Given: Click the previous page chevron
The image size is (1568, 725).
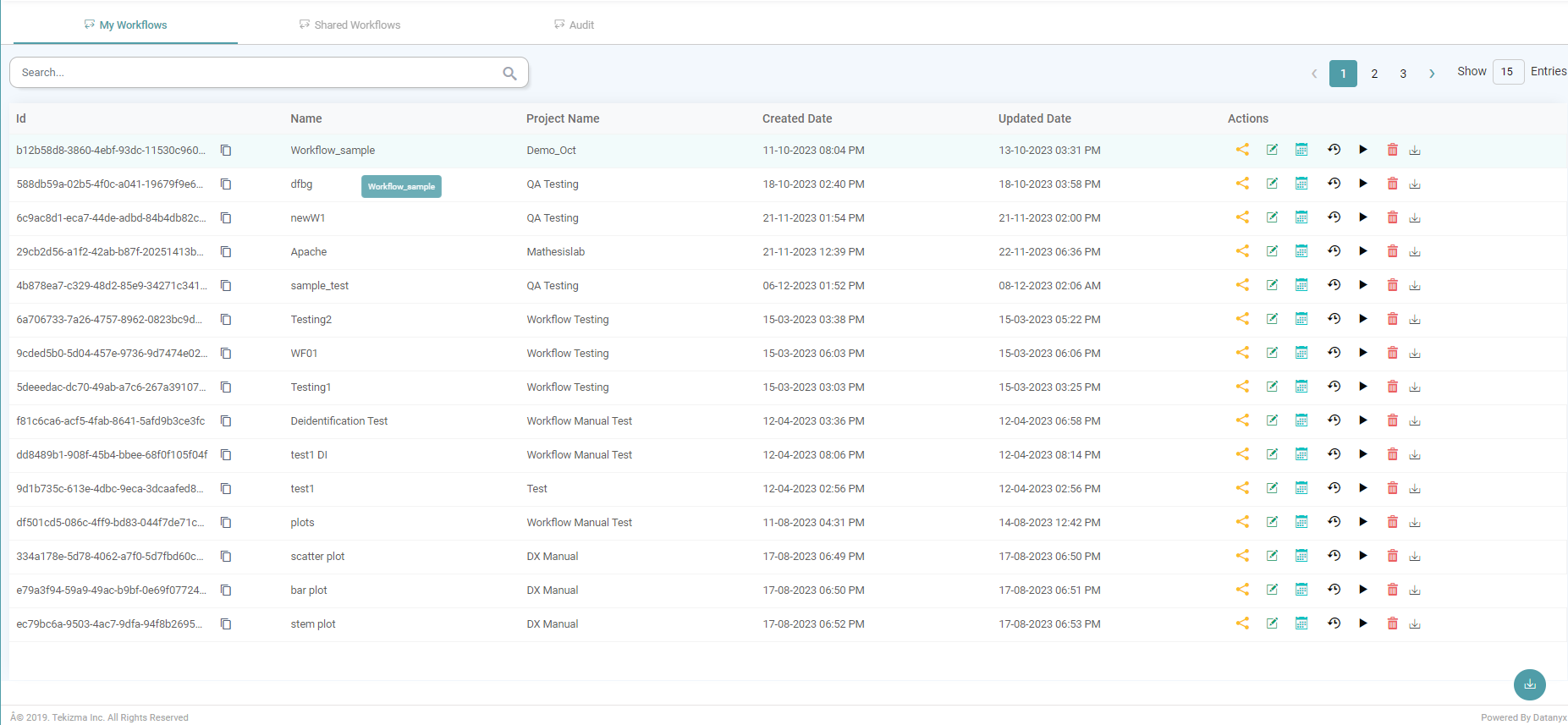Looking at the screenshot, I should point(1314,74).
